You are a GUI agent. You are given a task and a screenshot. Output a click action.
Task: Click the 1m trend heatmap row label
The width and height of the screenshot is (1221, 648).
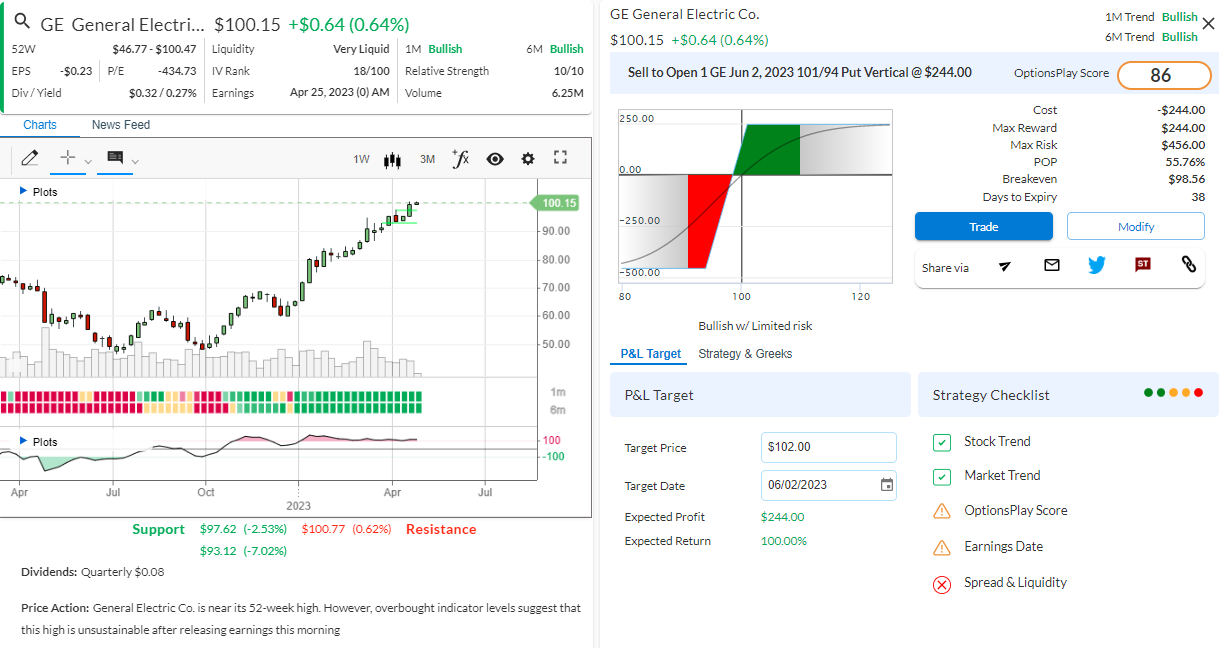(558, 392)
